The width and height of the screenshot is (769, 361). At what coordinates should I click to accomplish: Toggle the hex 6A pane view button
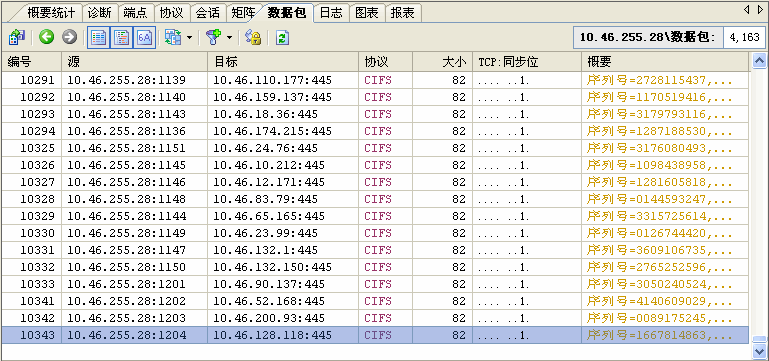click(x=144, y=38)
